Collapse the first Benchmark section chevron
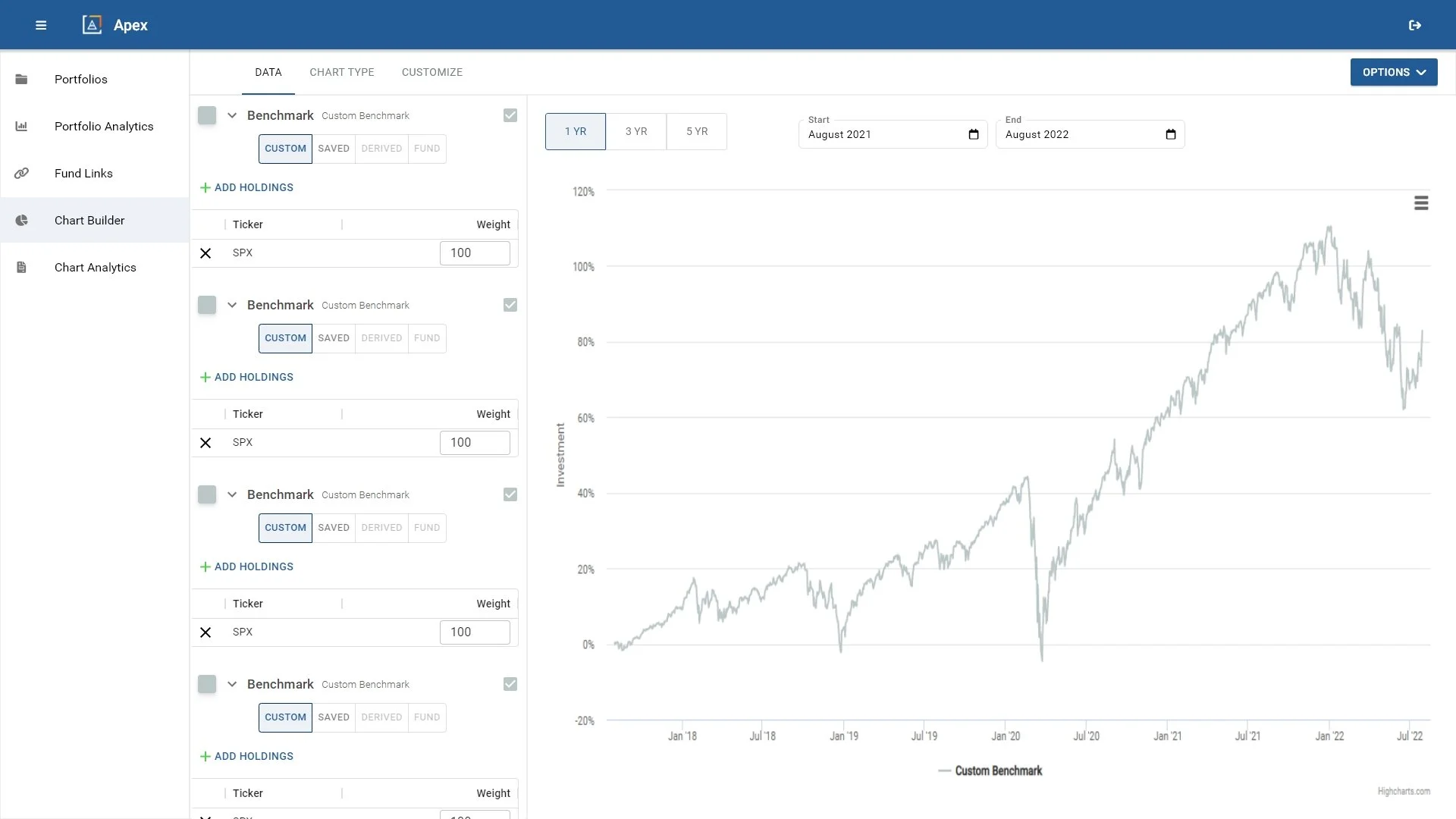1456x819 pixels. coord(232,115)
